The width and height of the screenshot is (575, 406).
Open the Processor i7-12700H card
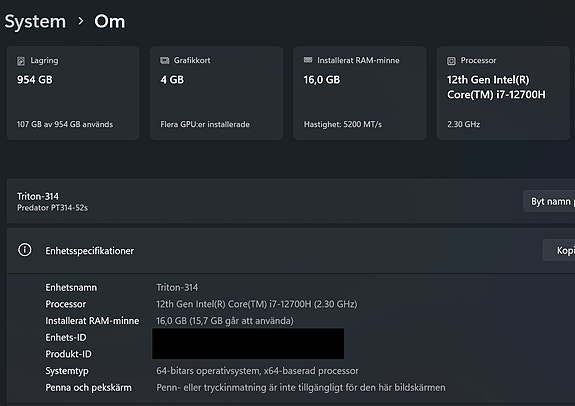coord(503,93)
